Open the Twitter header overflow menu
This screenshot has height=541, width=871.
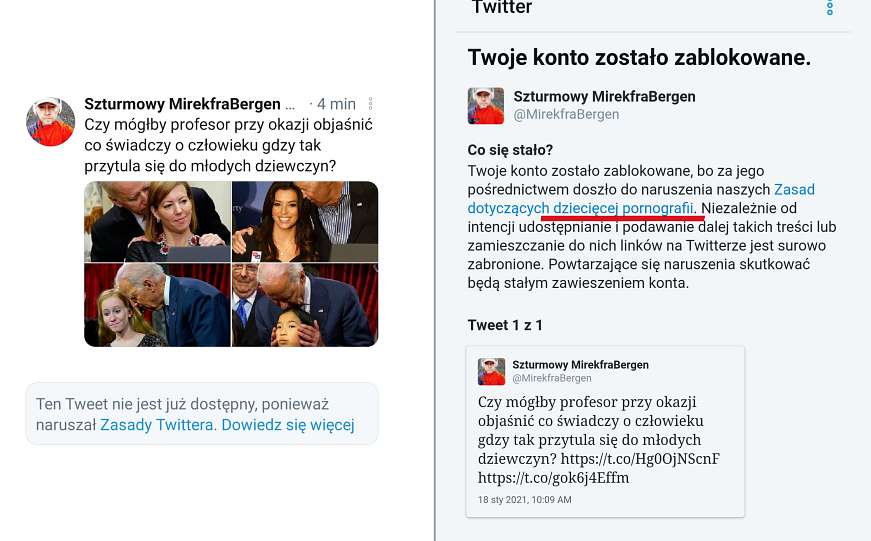coord(830,7)
